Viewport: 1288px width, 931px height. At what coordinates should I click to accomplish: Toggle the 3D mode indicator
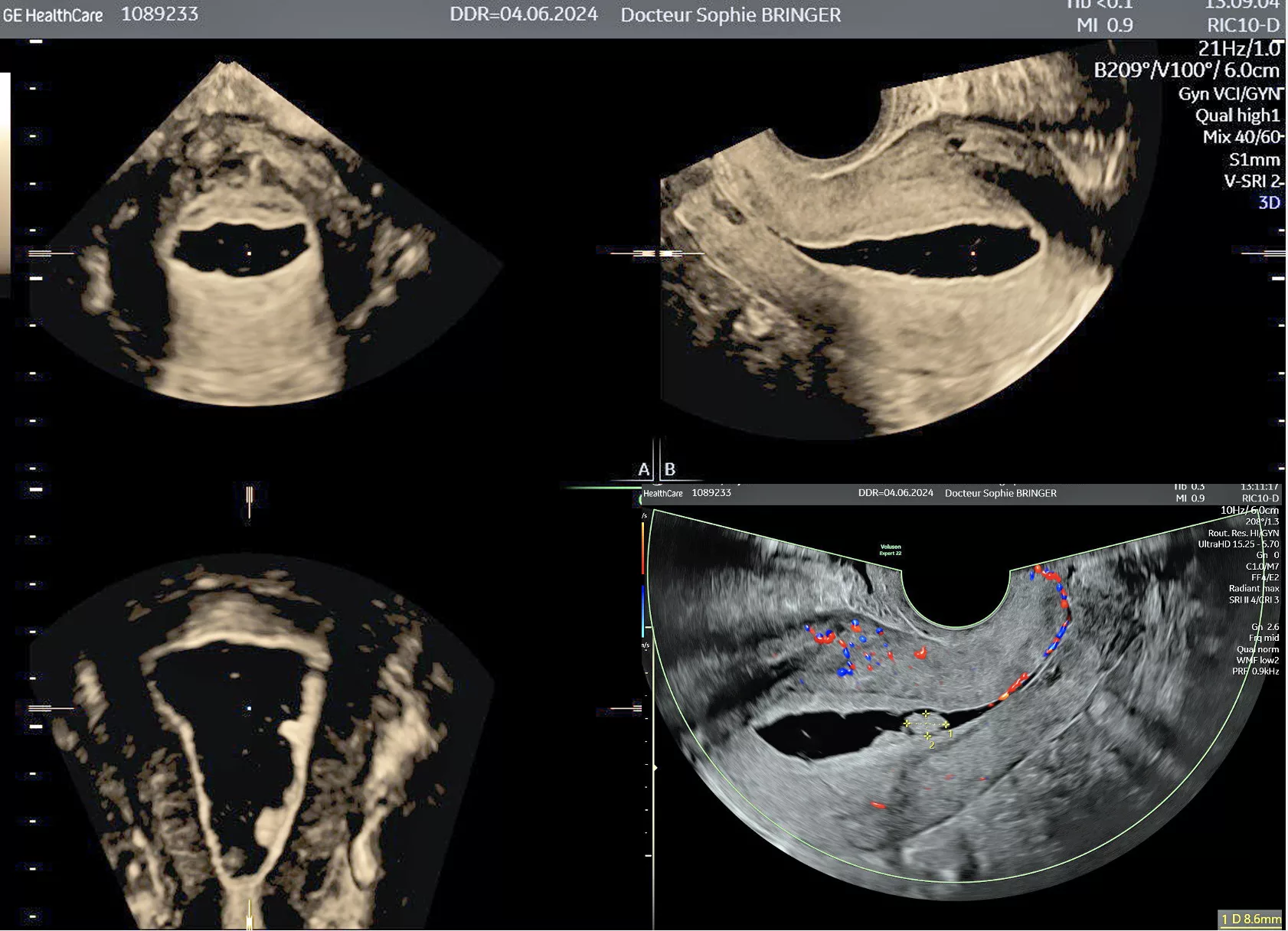point(1269,203)
